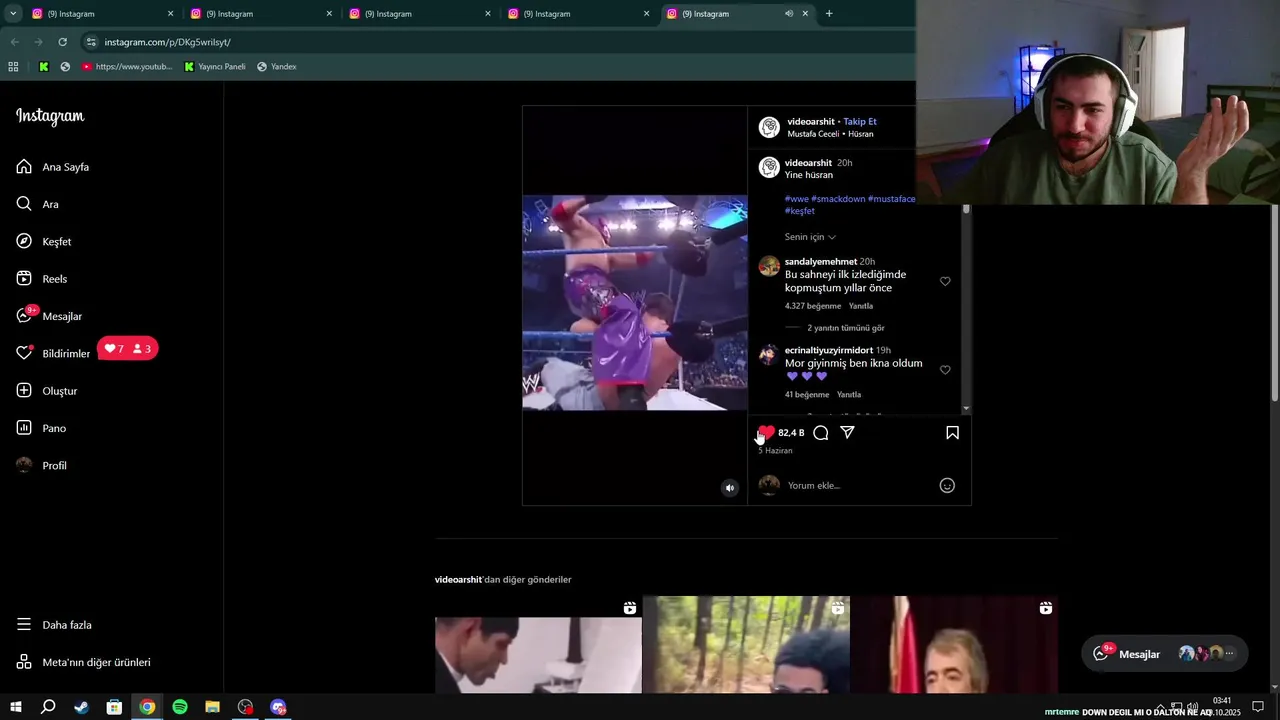Open the Ara search panel
Screen dimensions: 1280x720
(x=38, y=204)
